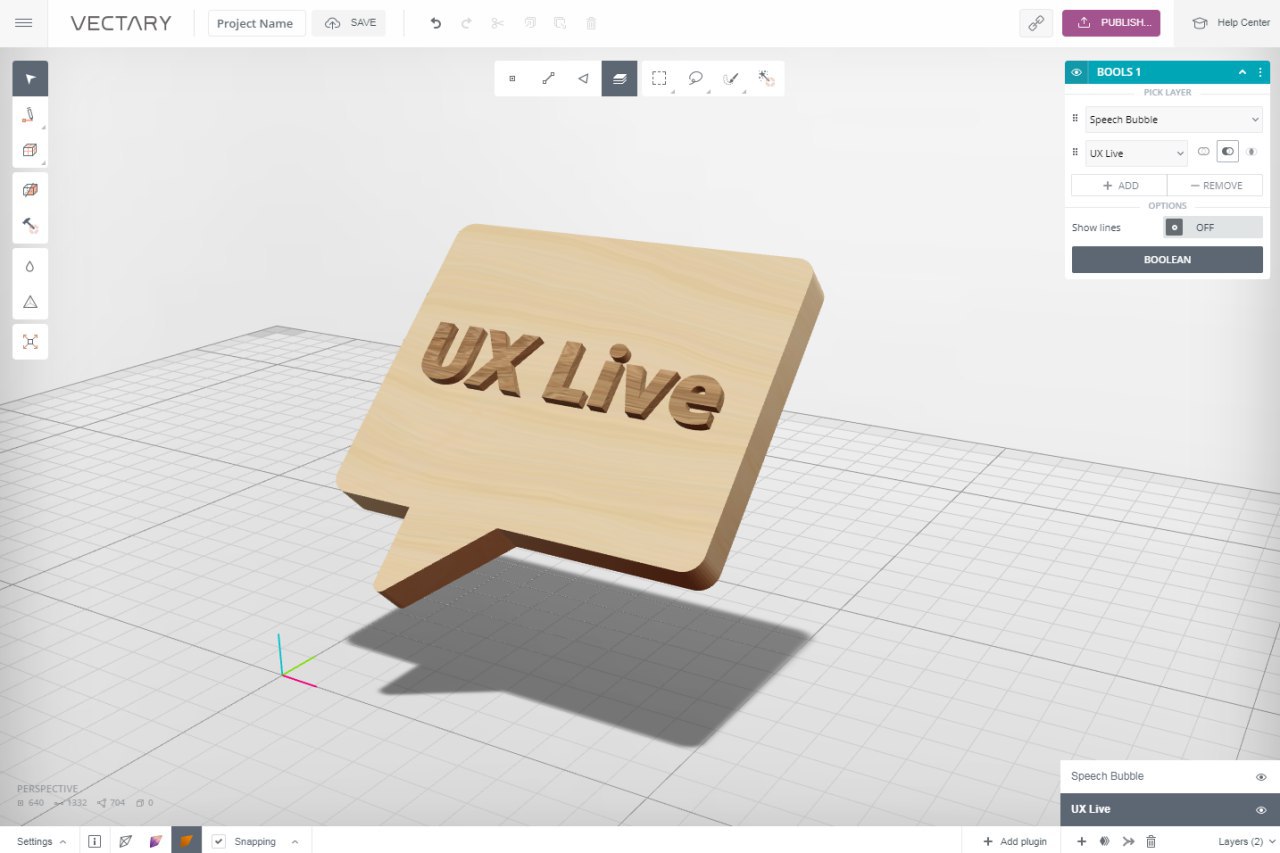The width and height of the screenshot is (1280, 853).
Task: Edit the Project Name field
Action: coord(256,23)
